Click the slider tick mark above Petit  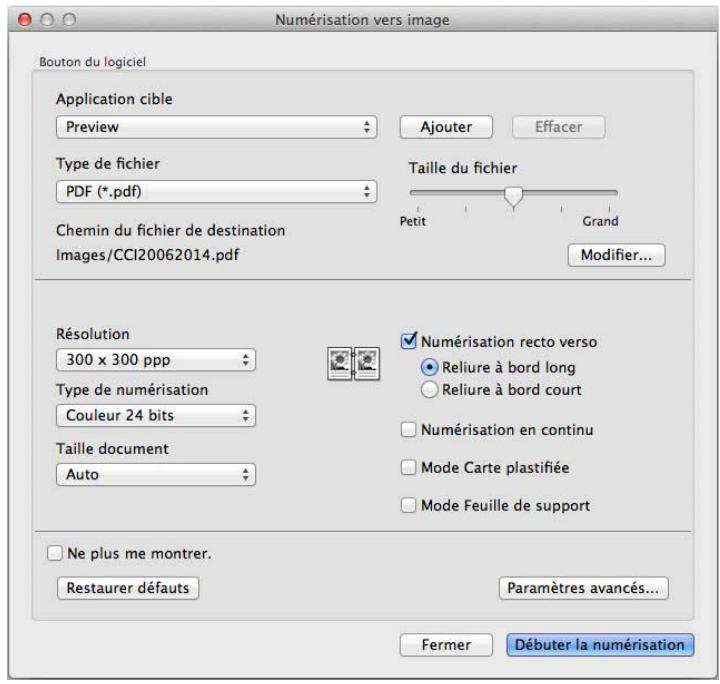418,209
